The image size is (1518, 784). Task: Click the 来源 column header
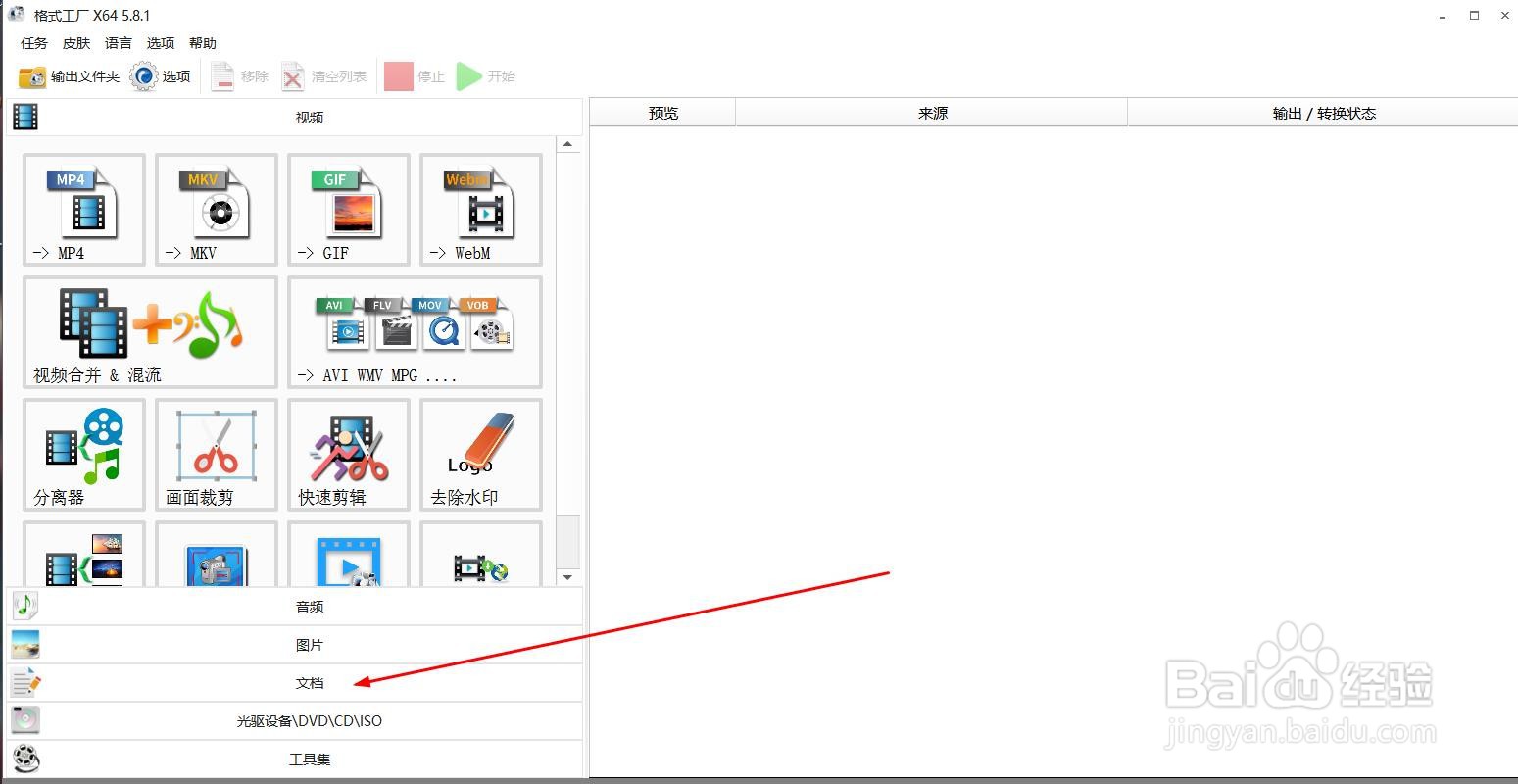pos(932,114)
